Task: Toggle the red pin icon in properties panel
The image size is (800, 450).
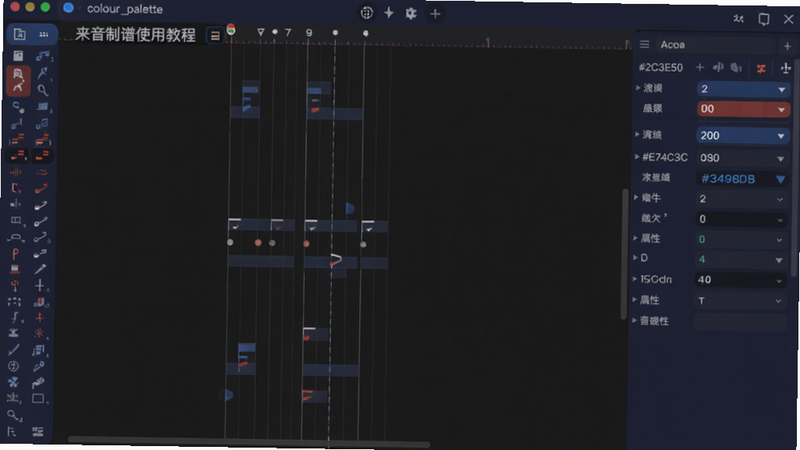Action: (x=761, y=68)
